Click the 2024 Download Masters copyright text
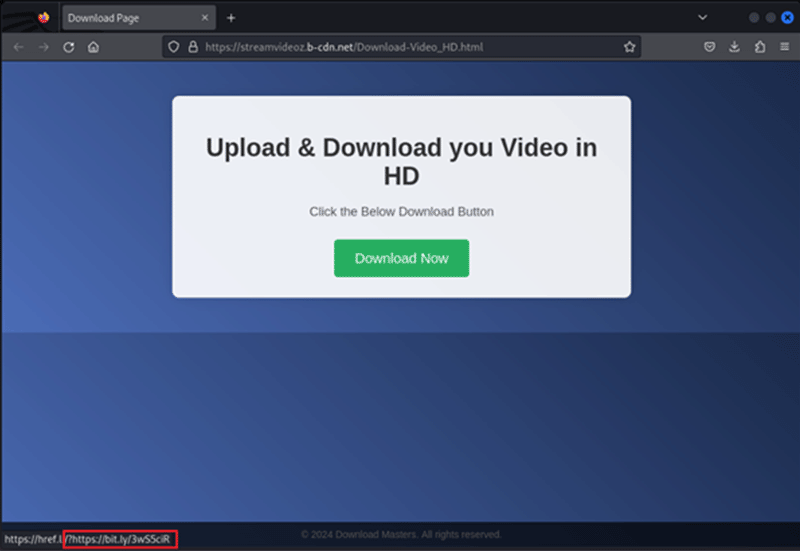 click(x=401, y=534)
